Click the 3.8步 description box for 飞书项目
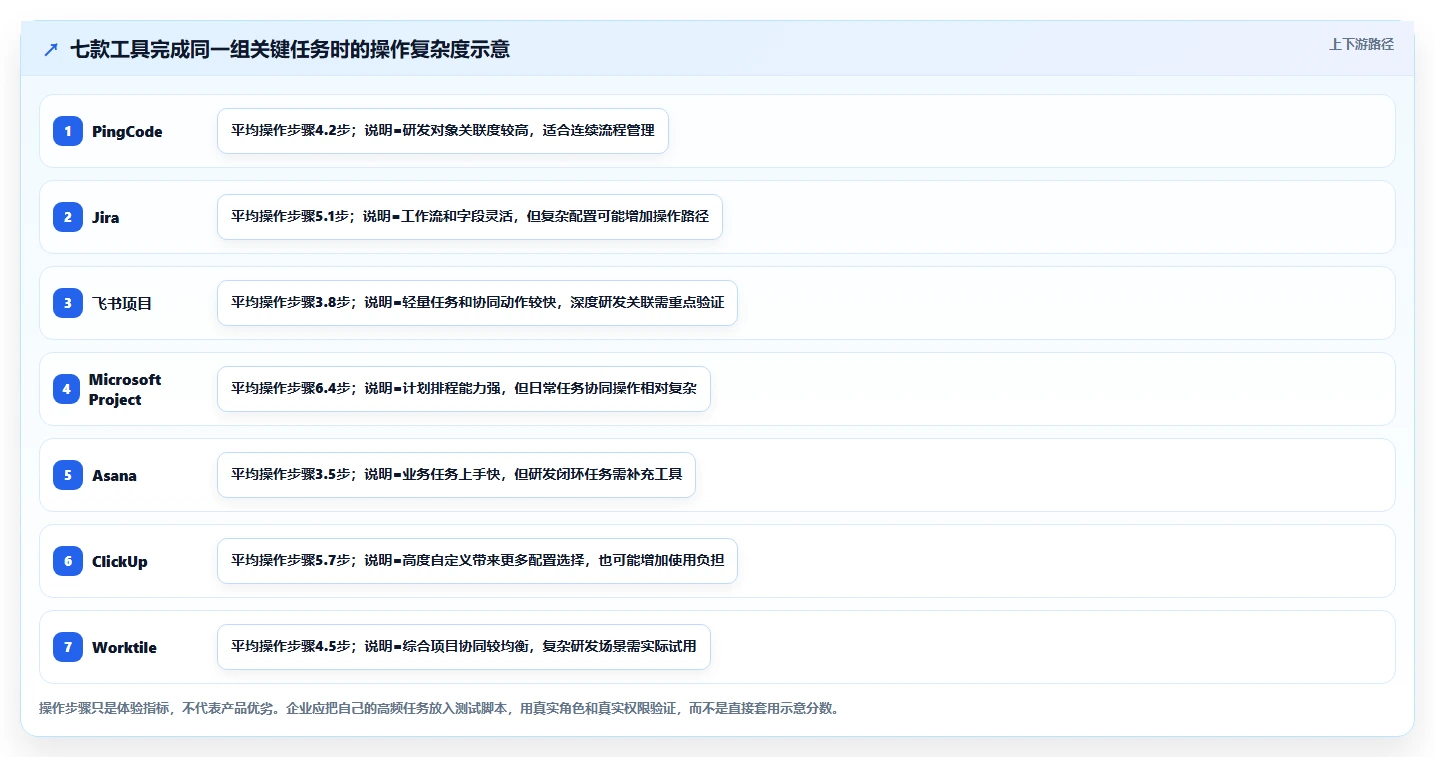The image size is (1435, 757). point(477,303)
